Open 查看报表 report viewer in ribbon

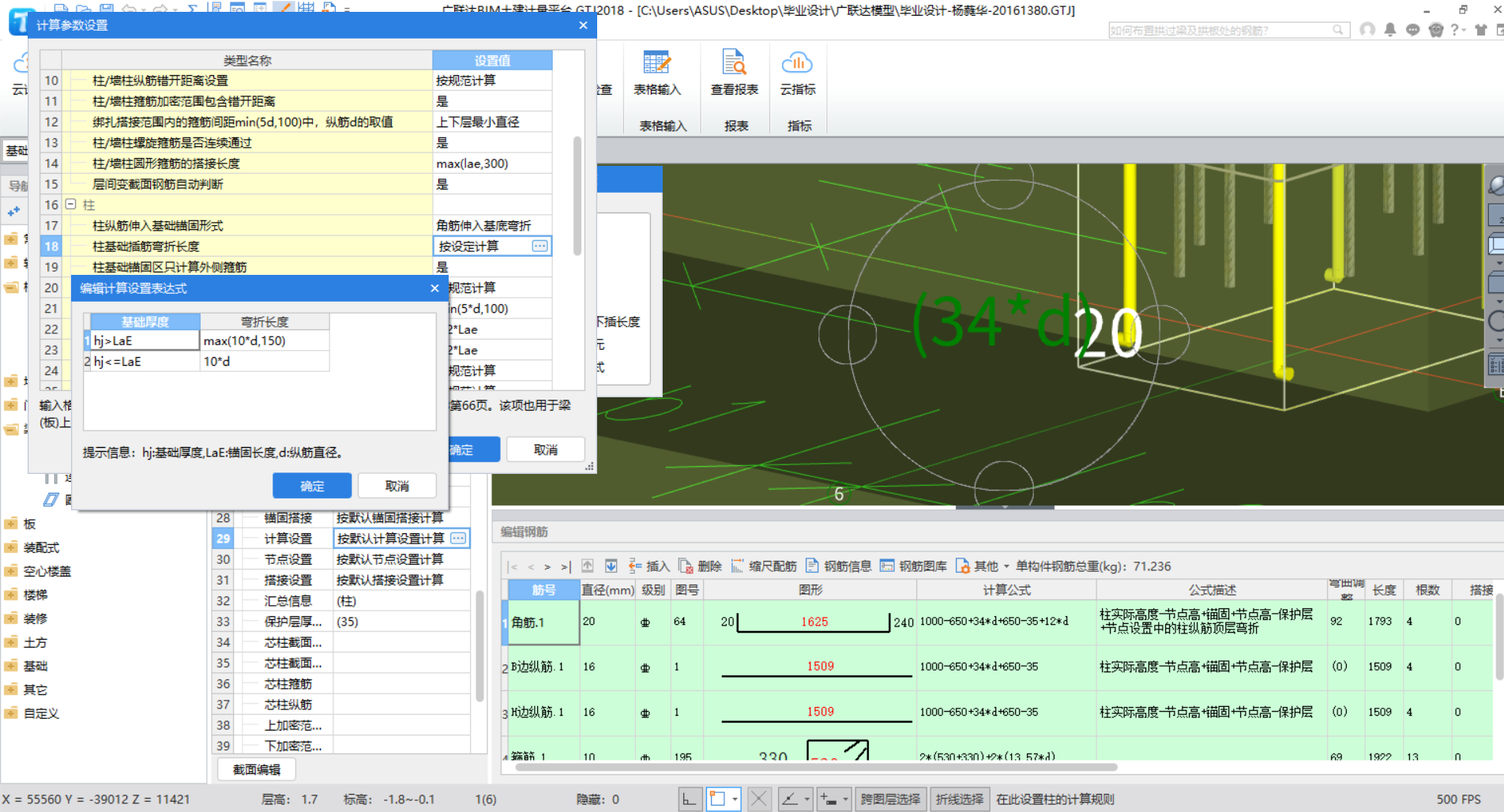pyautogui.click(x=734, y=73)
